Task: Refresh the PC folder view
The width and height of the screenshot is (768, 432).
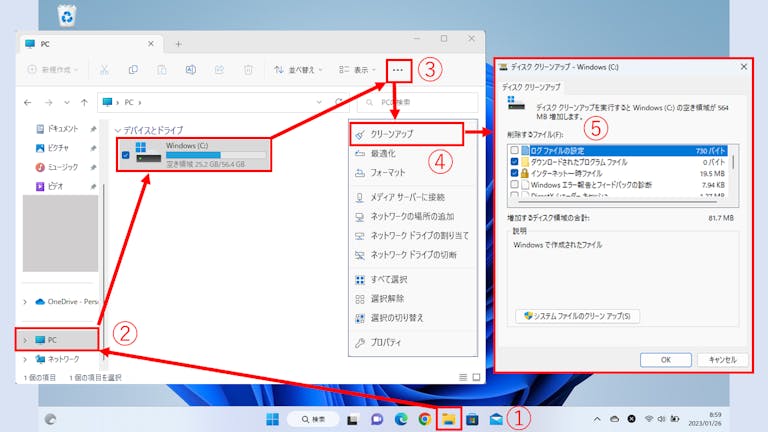Action: coord(338,102)
